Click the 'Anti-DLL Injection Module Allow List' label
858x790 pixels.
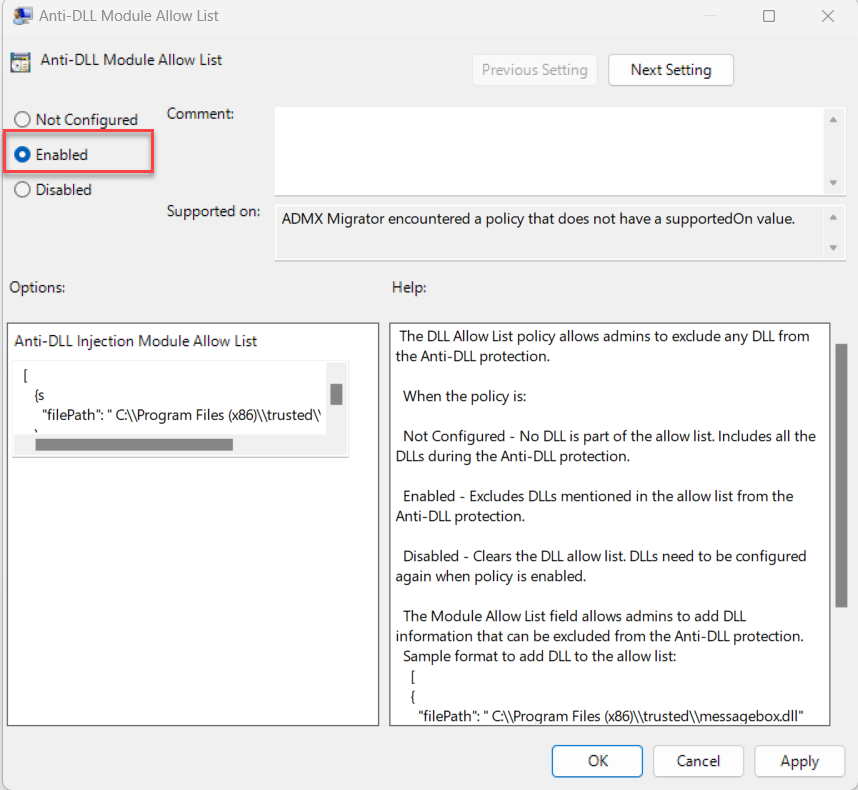135,341
